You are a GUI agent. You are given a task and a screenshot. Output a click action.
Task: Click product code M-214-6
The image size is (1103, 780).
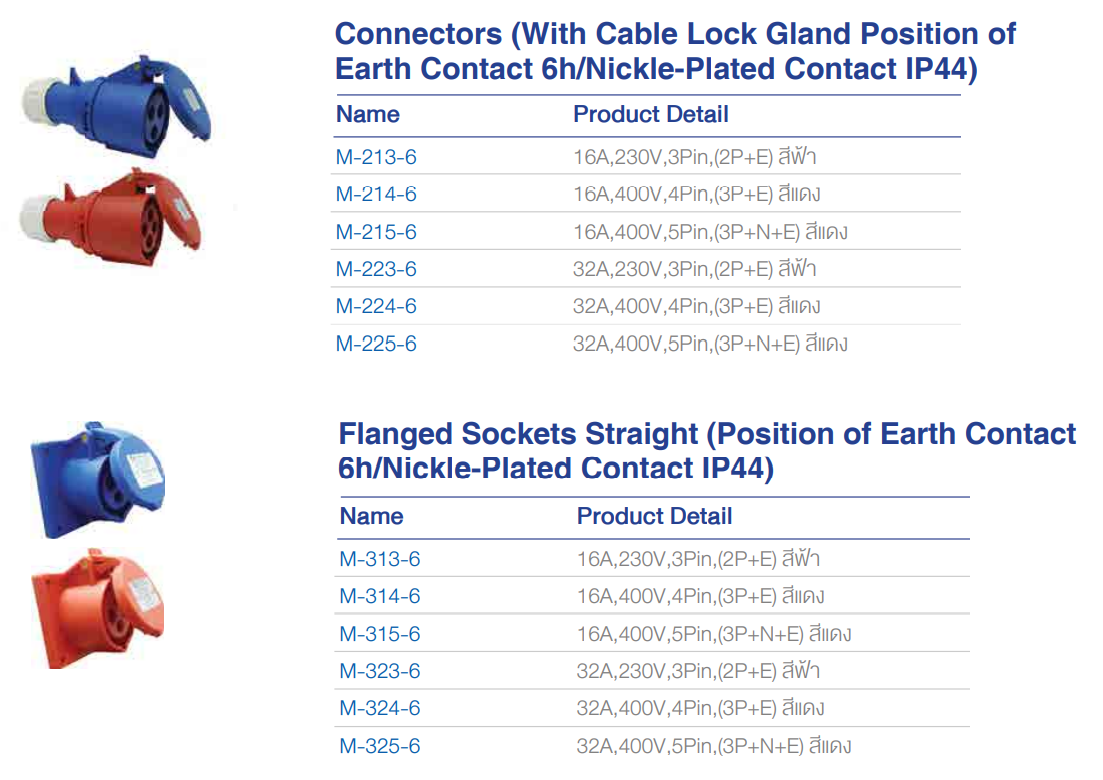[x=376, y=194]
